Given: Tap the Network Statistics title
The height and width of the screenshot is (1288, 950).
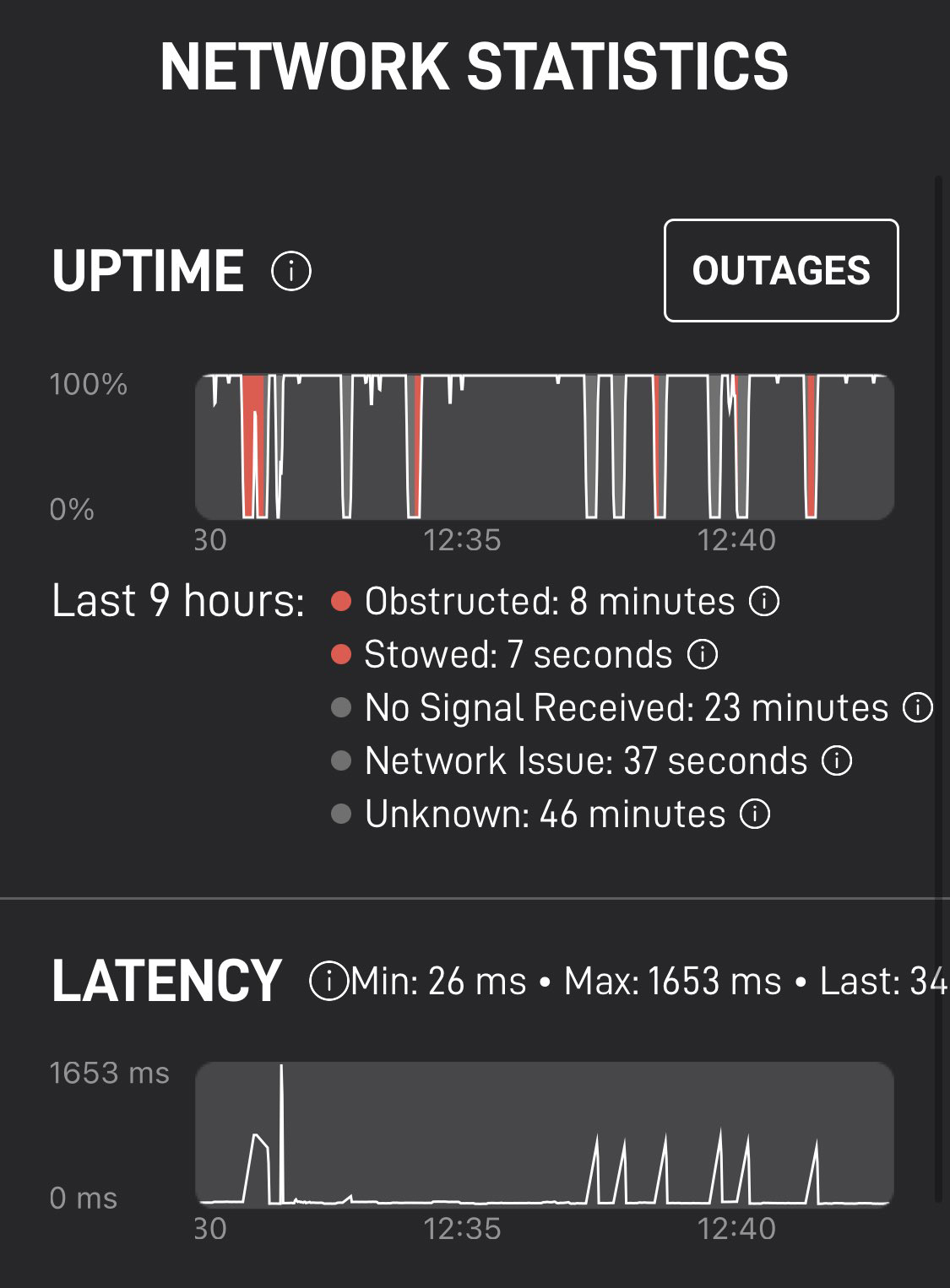Looking at the screenshot, I should click(474, 67).
